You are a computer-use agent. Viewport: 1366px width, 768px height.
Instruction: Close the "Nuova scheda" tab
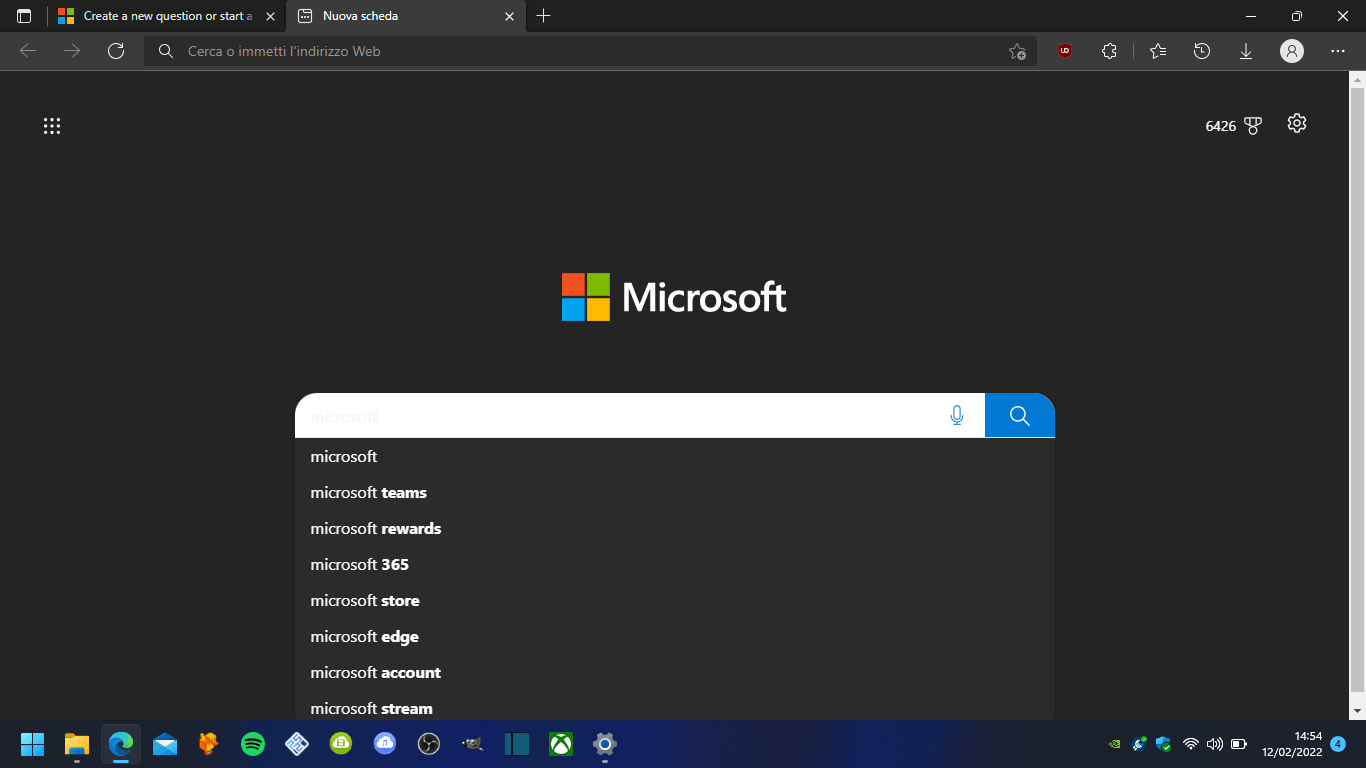click(x=509, y=16)
